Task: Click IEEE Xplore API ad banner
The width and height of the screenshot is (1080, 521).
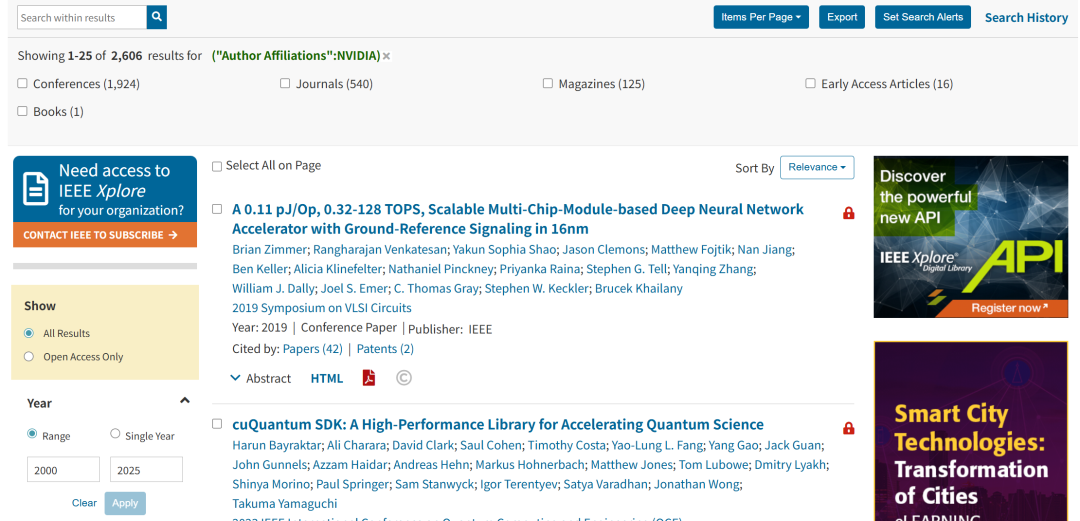Action: [x=970, y=236]
